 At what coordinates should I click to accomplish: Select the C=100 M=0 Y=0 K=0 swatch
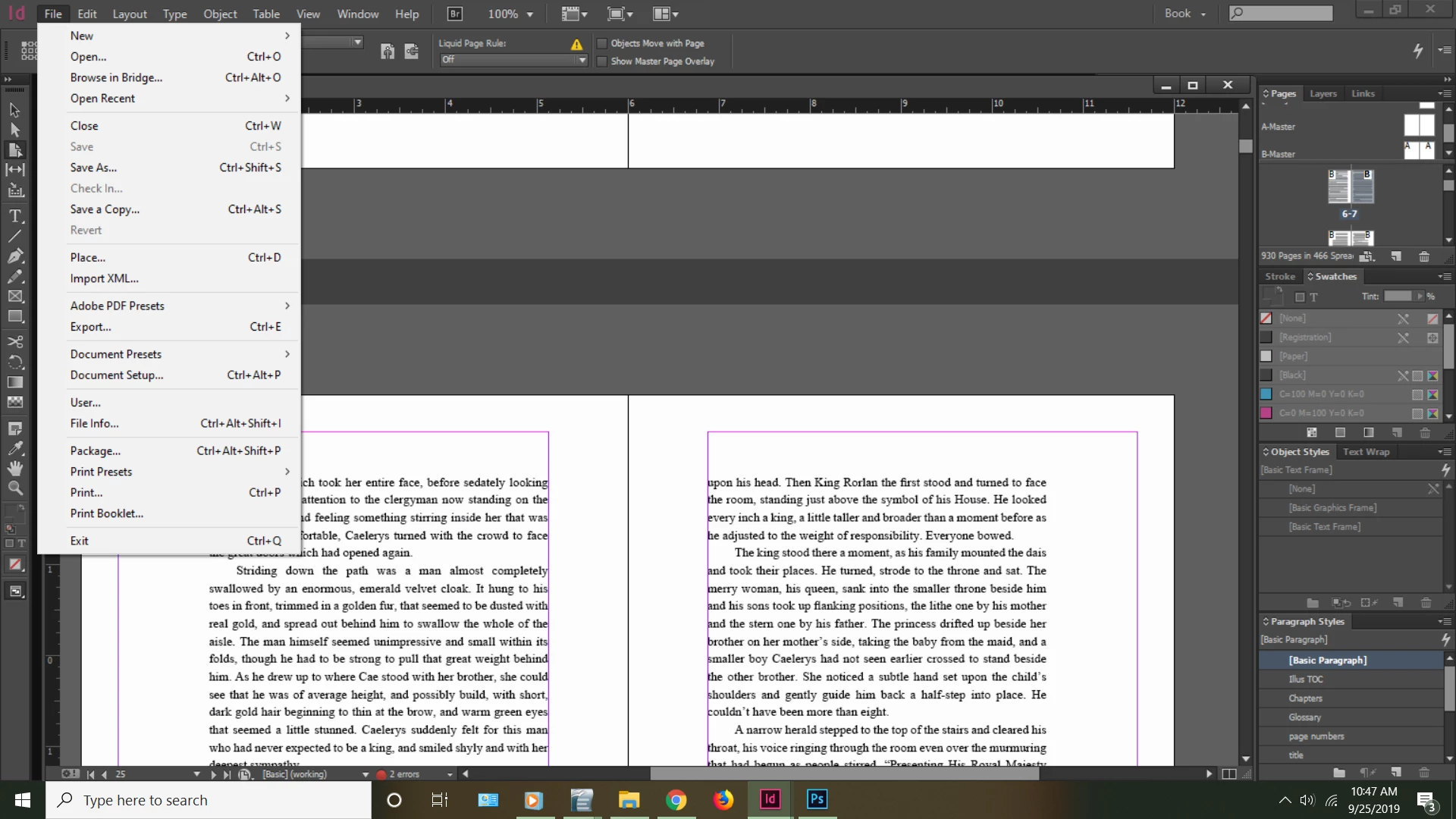(1321, 394)
